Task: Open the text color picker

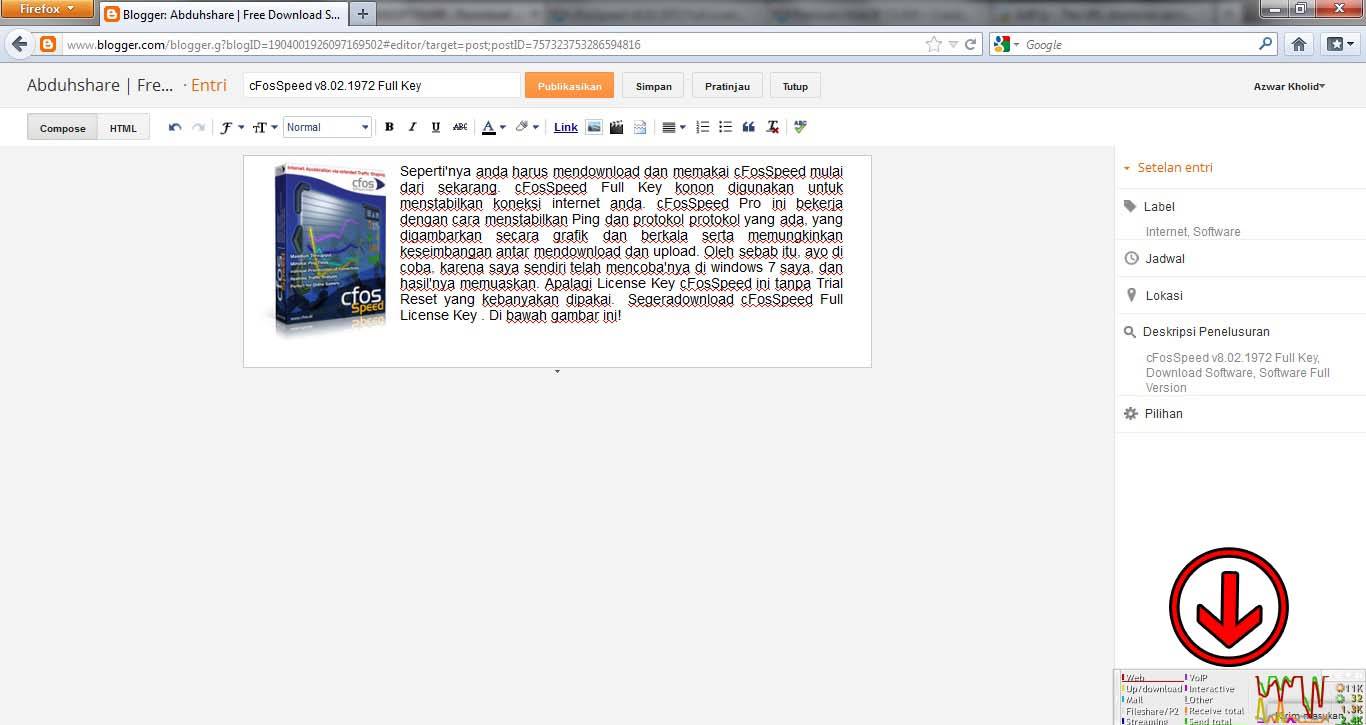Action: (x=493, y=127)
